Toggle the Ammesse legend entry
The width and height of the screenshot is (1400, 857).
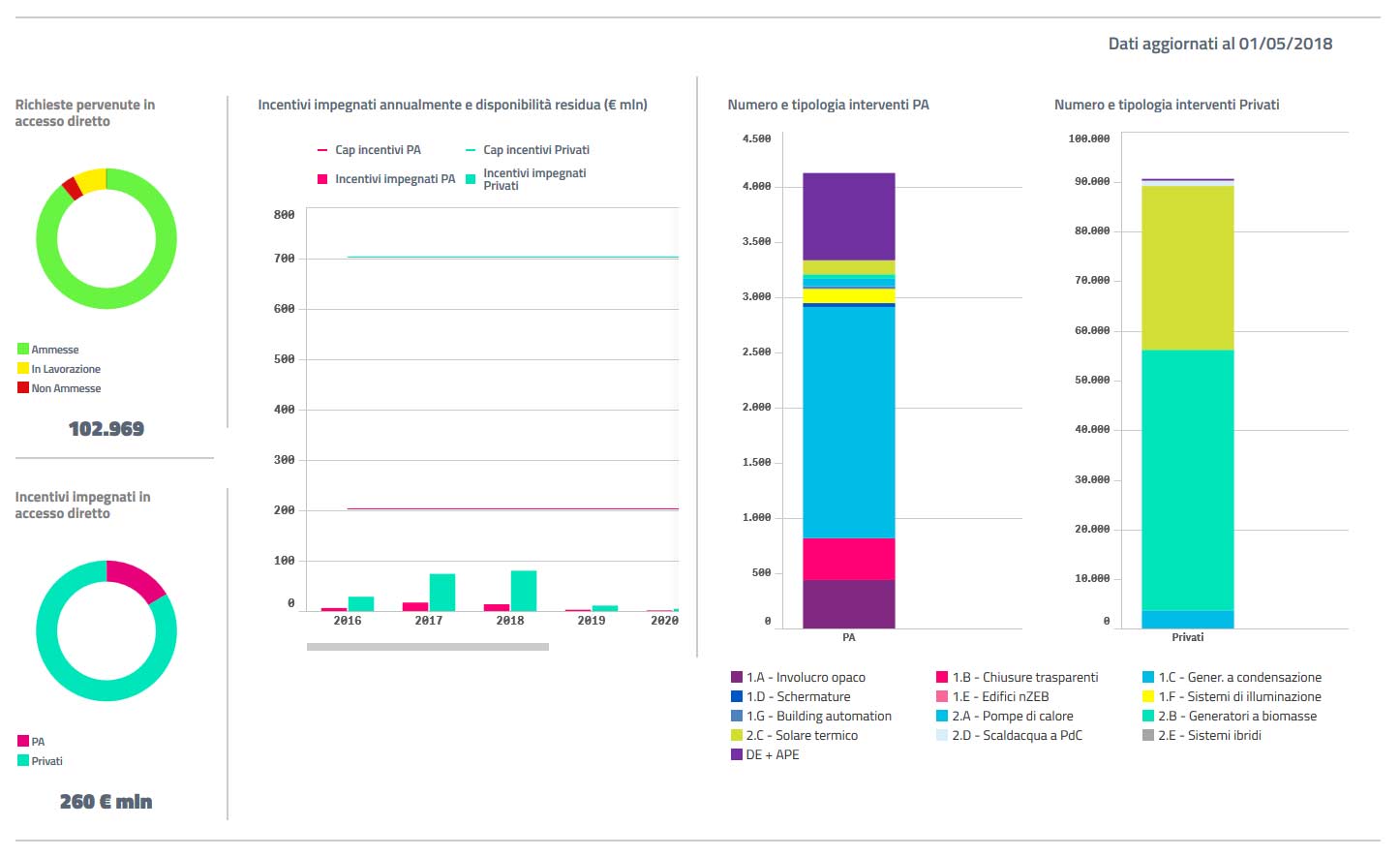pyautogui.click(x=48, y=350)
